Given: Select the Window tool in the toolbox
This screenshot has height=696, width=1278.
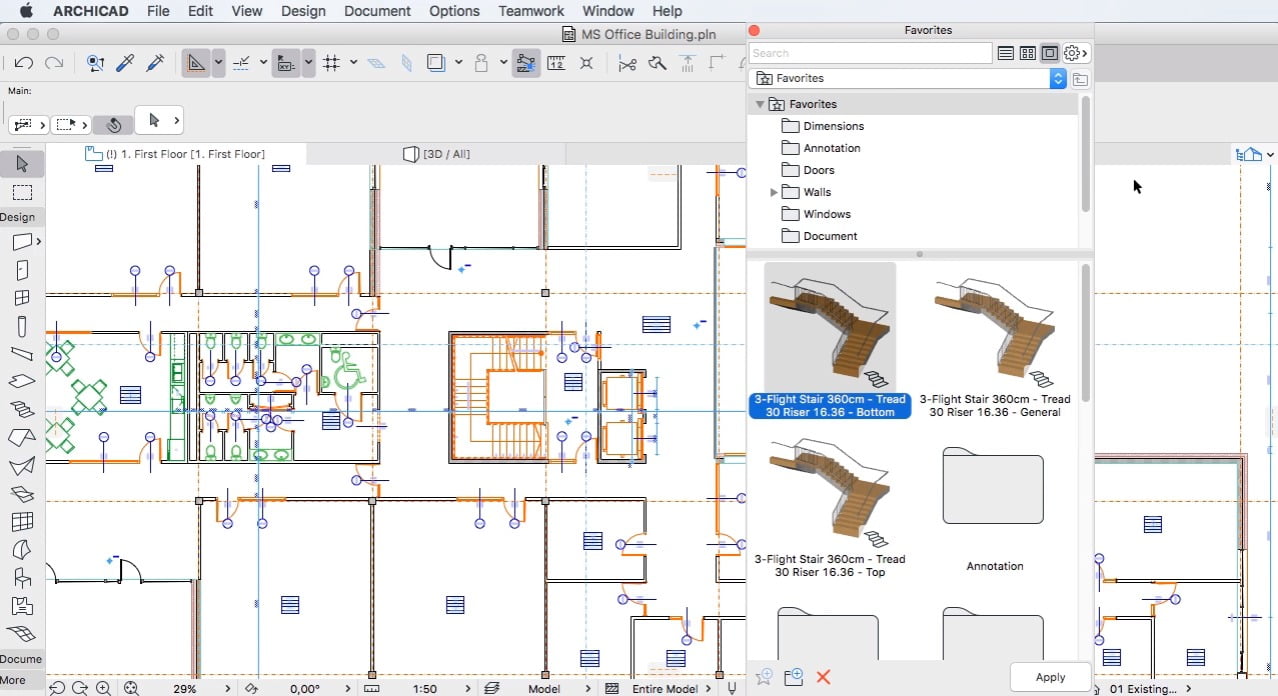Looking at the screenshot, I should coord(22,298).
